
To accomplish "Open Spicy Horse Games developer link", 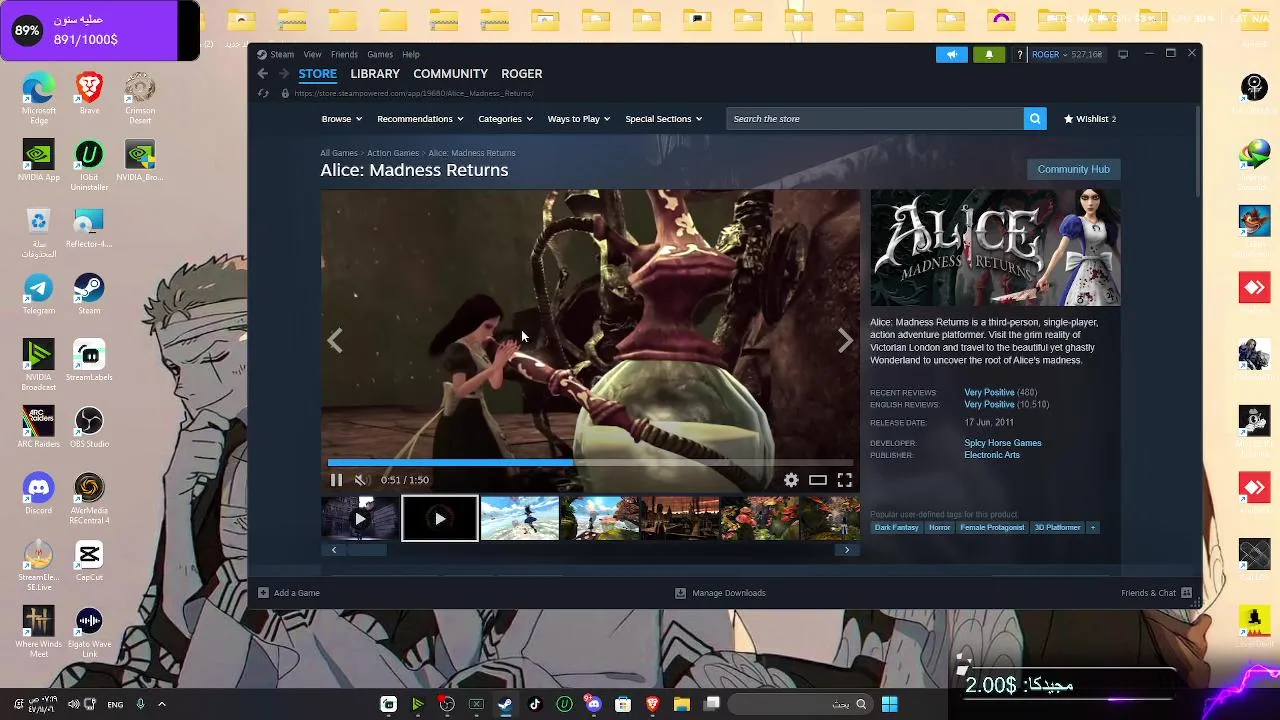I will pos(1002,443).
